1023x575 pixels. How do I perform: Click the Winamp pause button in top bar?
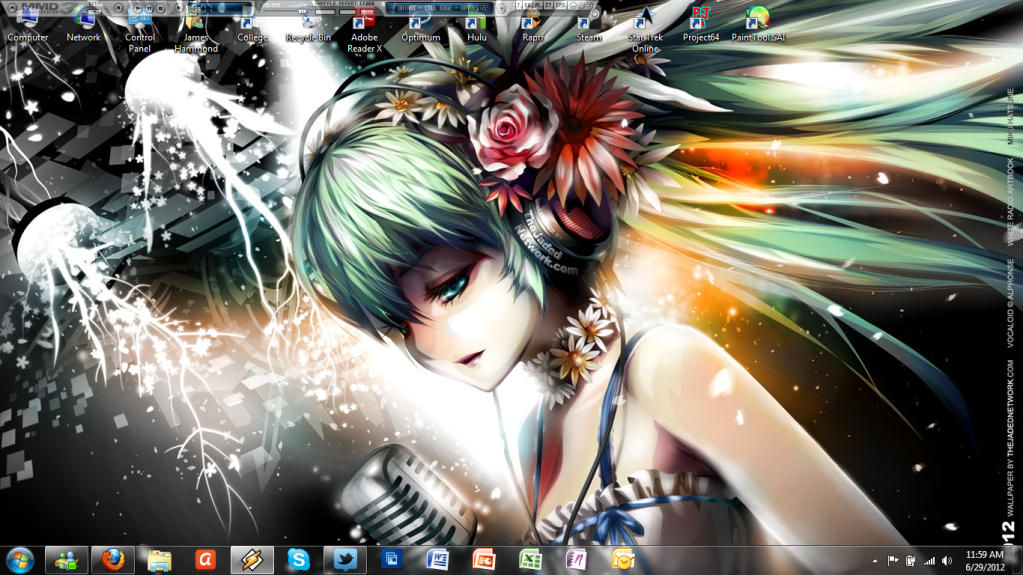(149, 8)
